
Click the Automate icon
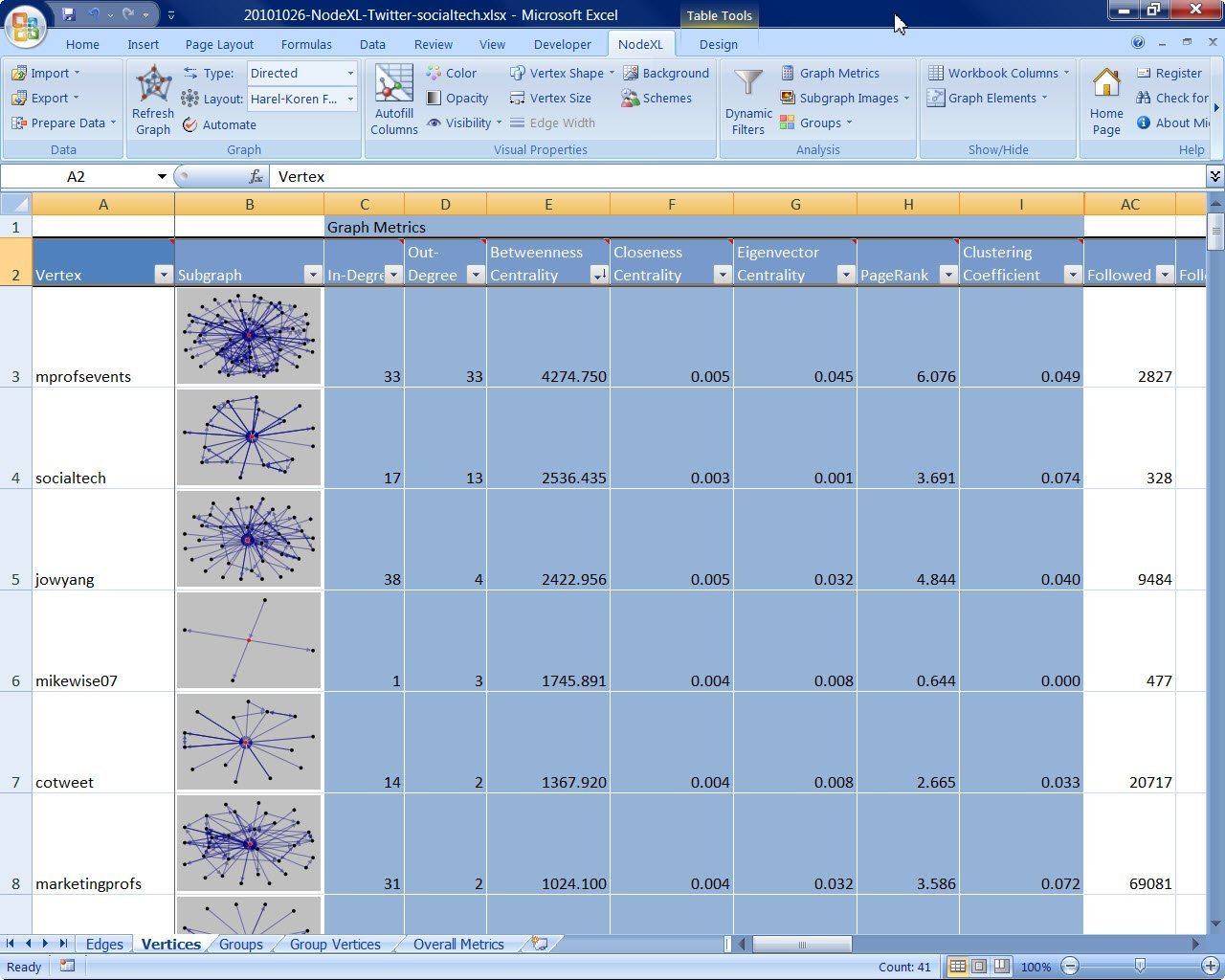coord(190,124)
